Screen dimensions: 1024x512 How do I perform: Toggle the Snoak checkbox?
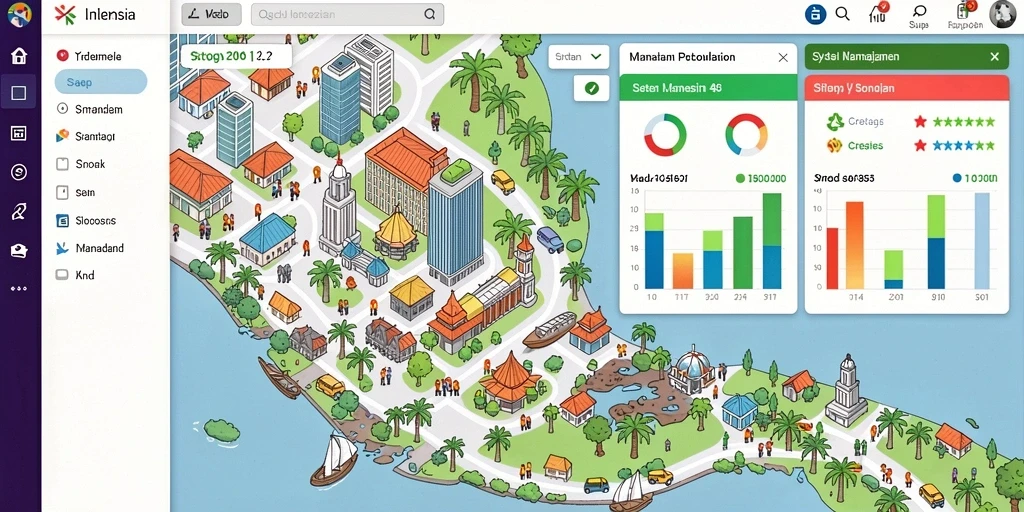point(63,164)
